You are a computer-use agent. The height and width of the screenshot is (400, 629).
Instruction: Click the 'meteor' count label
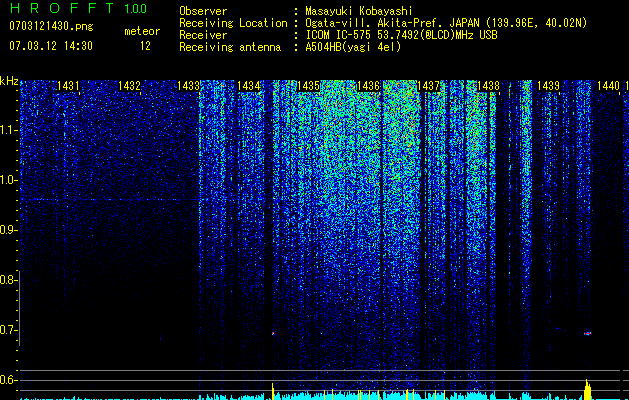click(x=142, y=31)
